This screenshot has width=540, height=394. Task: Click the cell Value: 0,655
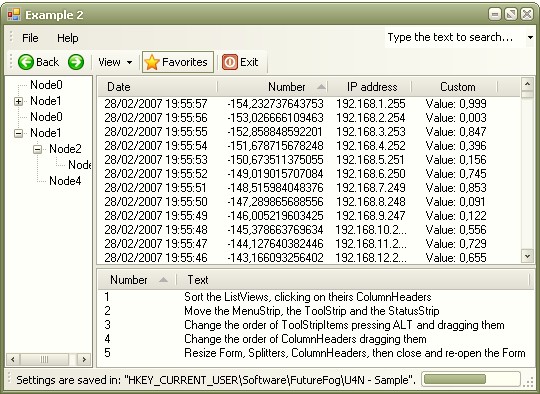[456, 258]
